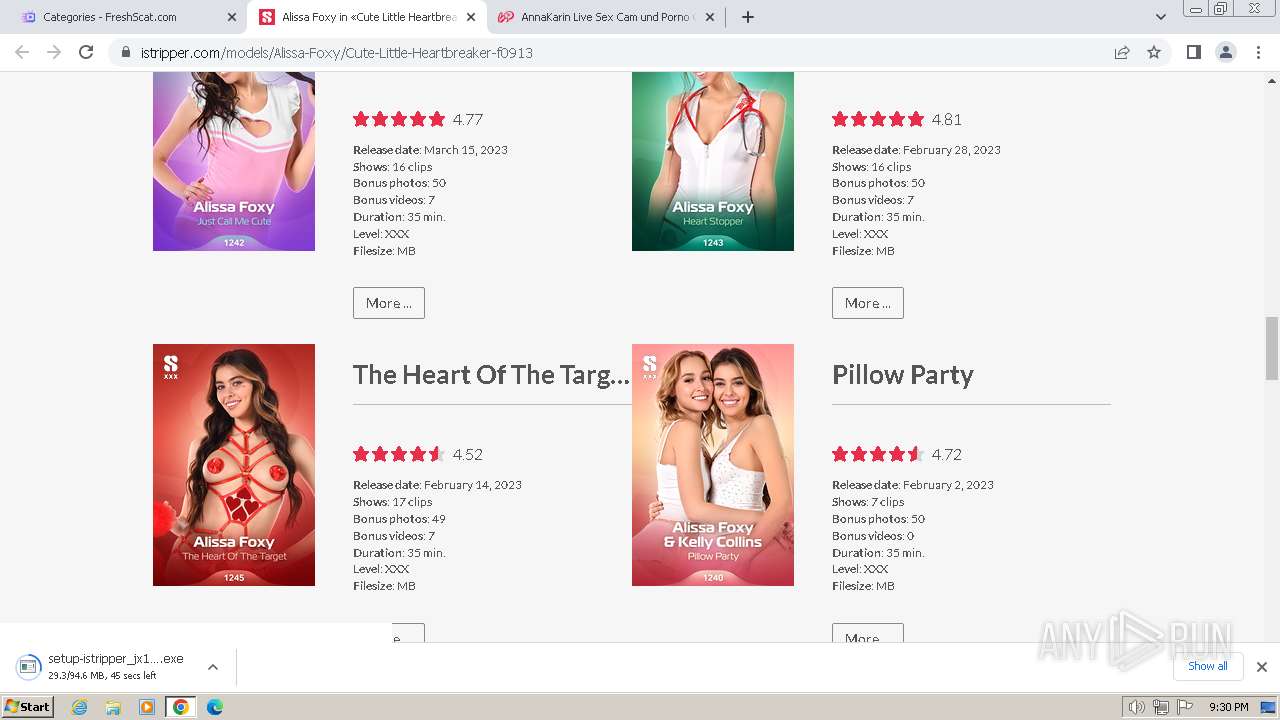
Task: Bookmark this page with the star icon
Action: (1154, 52)
